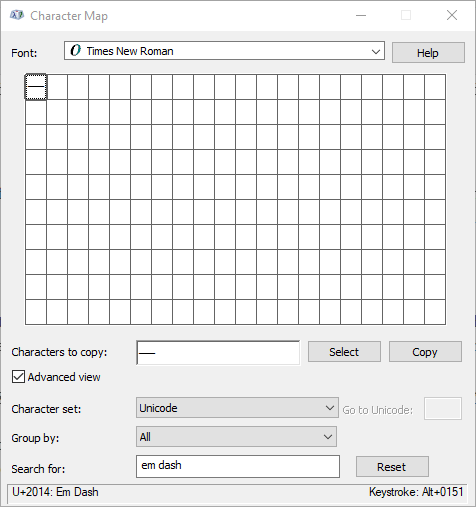The image size is (476, 507).
Task: Click the Character Map app icon in title bar
Action: click(17, 15)
